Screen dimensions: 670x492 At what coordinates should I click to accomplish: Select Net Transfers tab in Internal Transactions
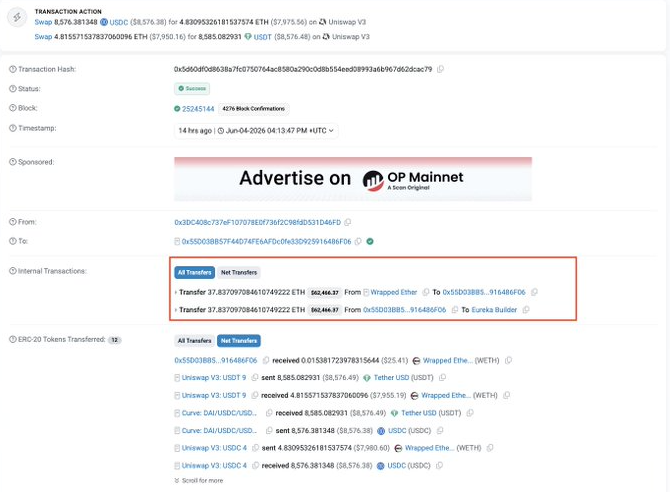[239, 273]
